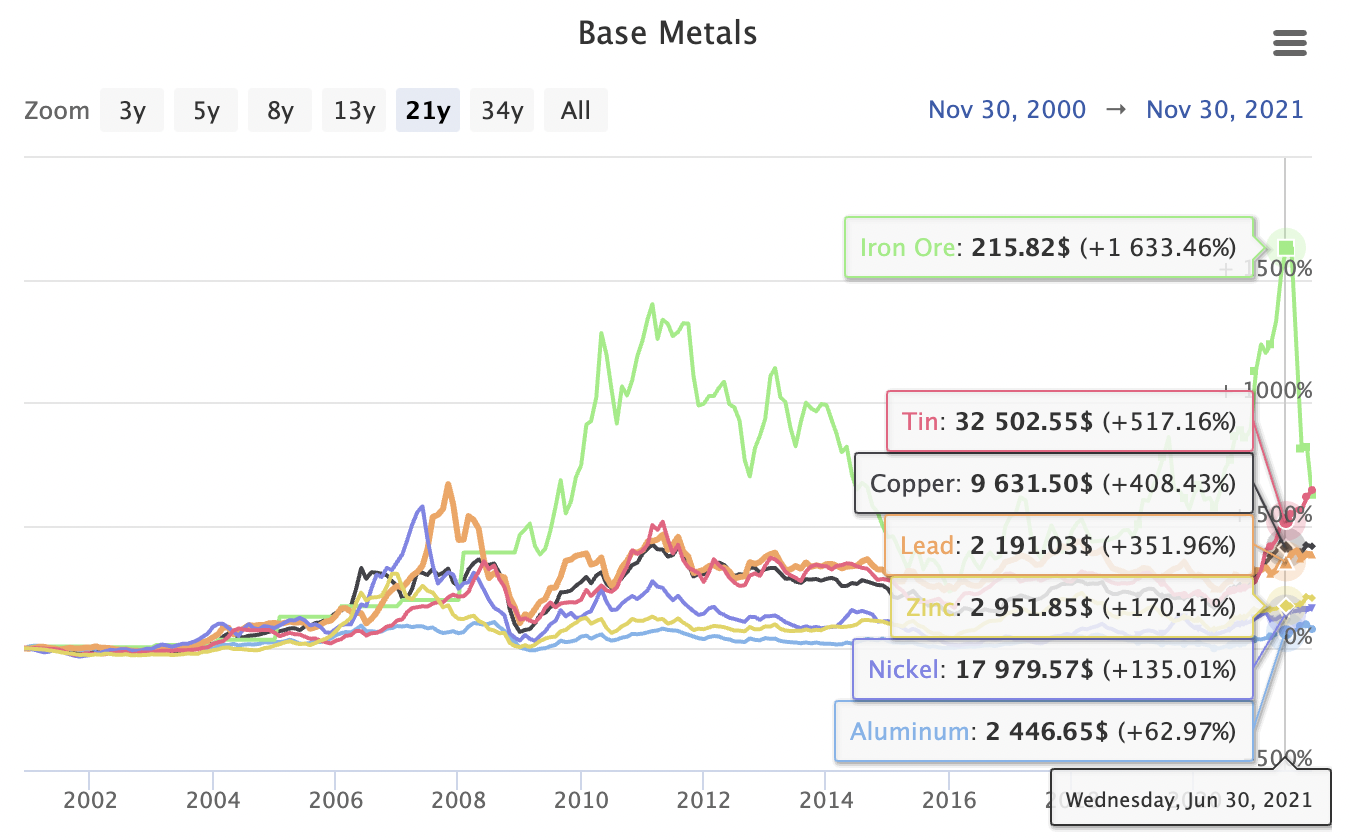Choose the 13y zoom option
The height and width of the screenshot is (840, 1350).
tap(354, 110)
